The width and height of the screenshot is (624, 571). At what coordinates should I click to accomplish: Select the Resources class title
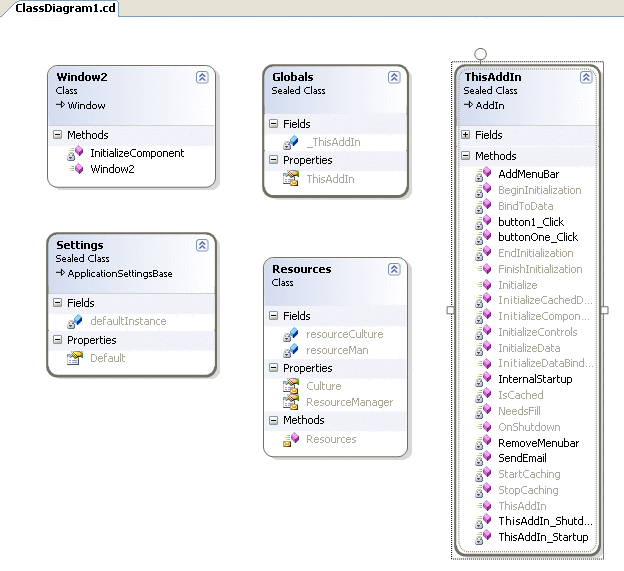pyautogui.click(x=302, y=269)
